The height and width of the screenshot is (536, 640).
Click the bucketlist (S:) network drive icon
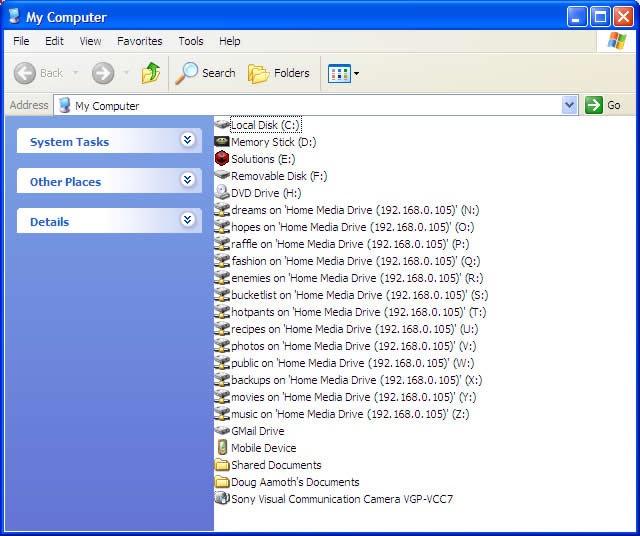click(222, 294)
